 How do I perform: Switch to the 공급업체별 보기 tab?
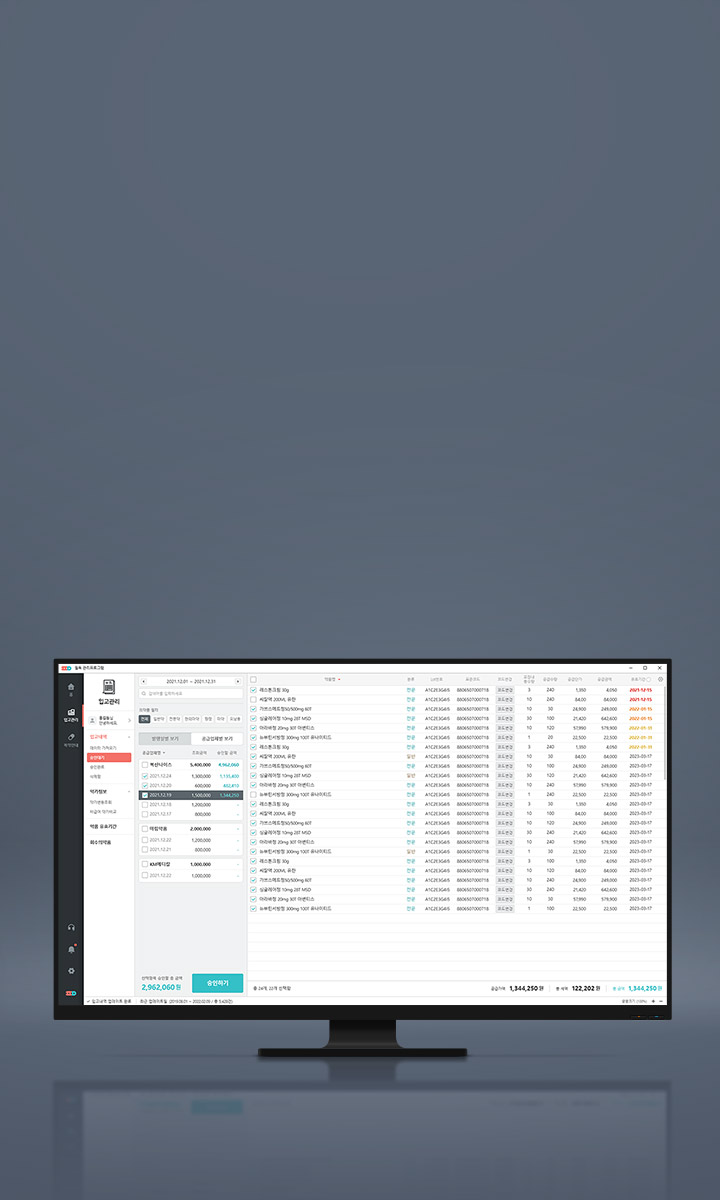point(217,738)
